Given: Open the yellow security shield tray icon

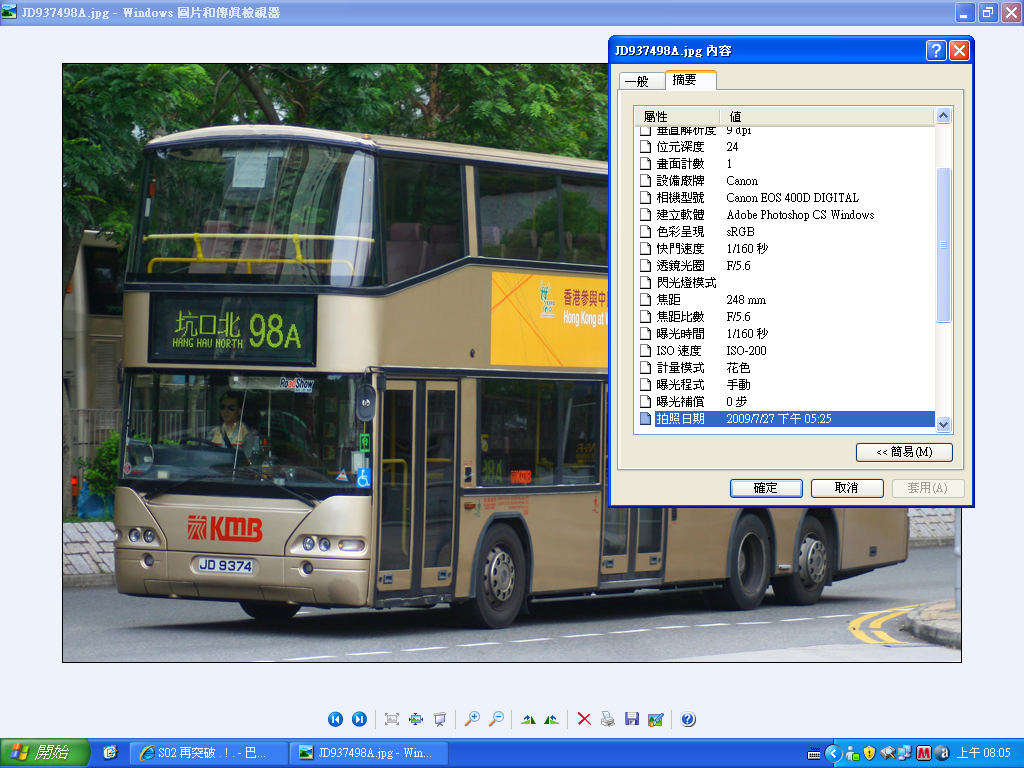Looking at the screenshot, I should [x=869, y=754].
